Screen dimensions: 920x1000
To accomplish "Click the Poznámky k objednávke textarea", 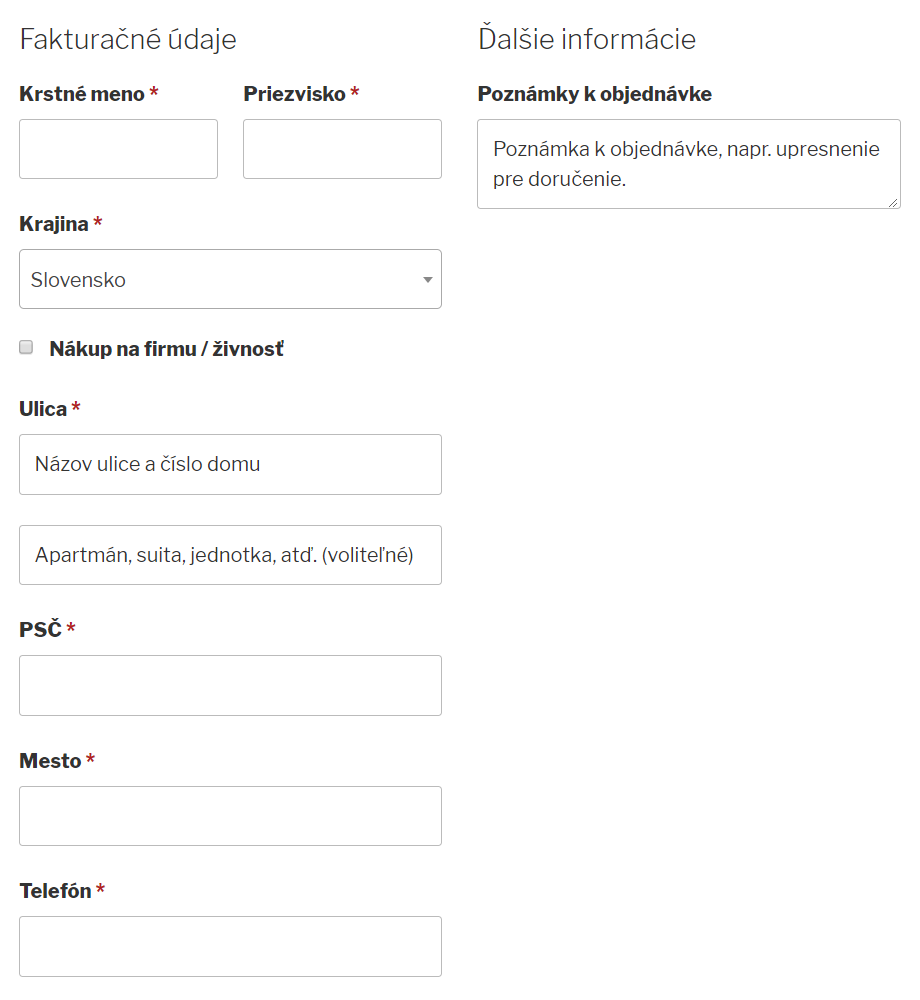I will tap(688, 164).
